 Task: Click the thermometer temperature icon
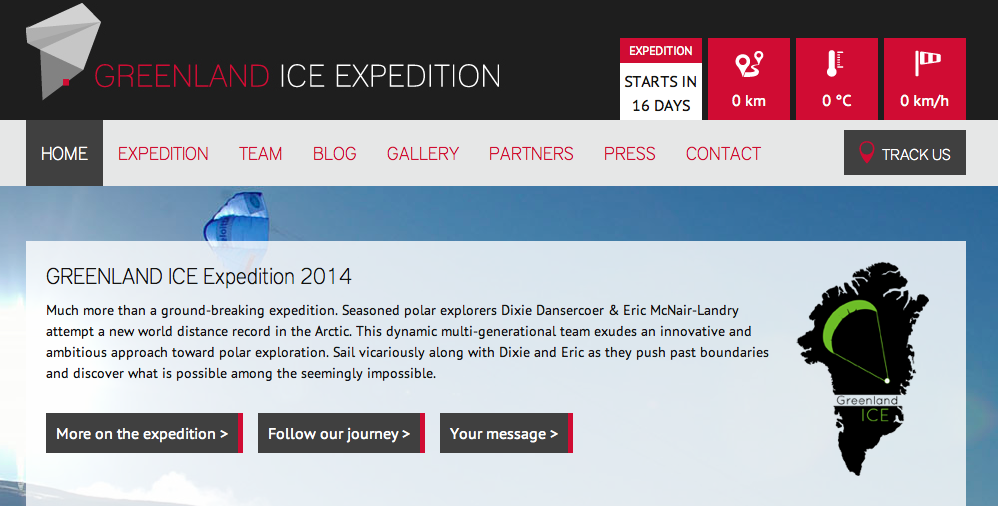(x=836, y=64)
